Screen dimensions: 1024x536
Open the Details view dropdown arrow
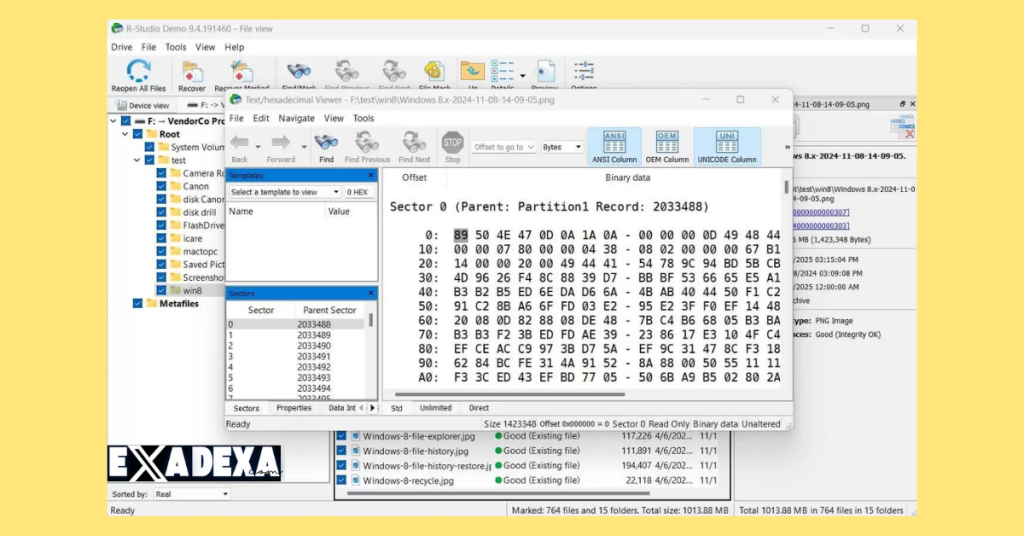(x=522, y=76)
